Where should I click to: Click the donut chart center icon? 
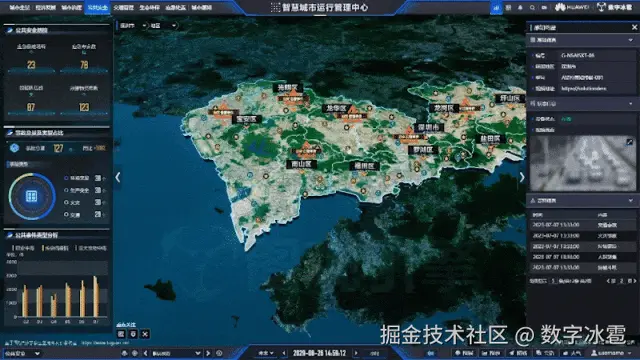(32, 196)
